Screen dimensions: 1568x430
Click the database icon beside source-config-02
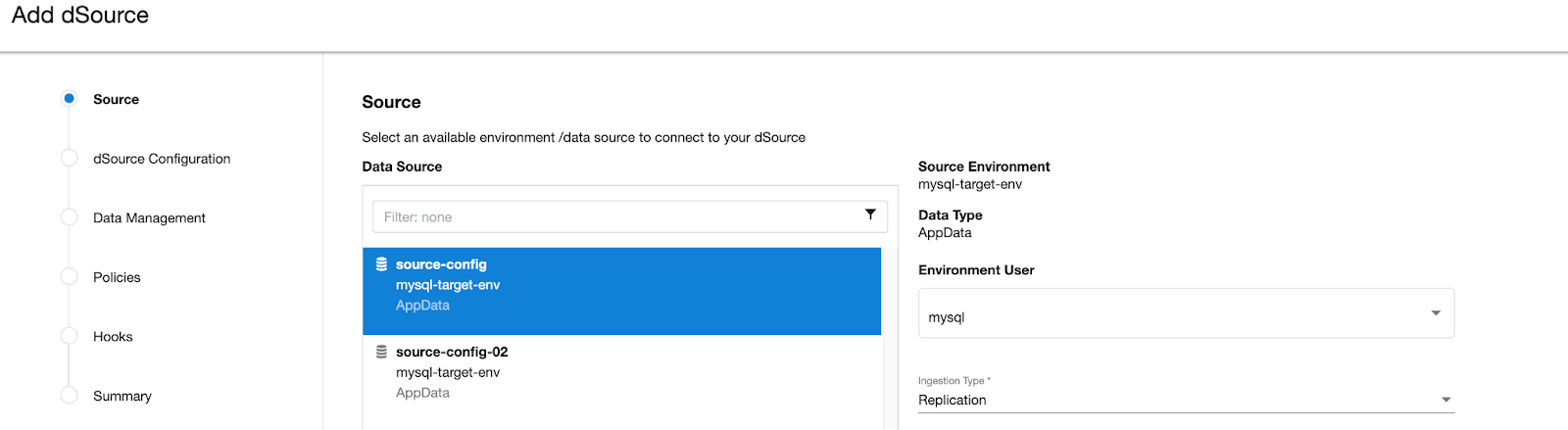point(381,352)
